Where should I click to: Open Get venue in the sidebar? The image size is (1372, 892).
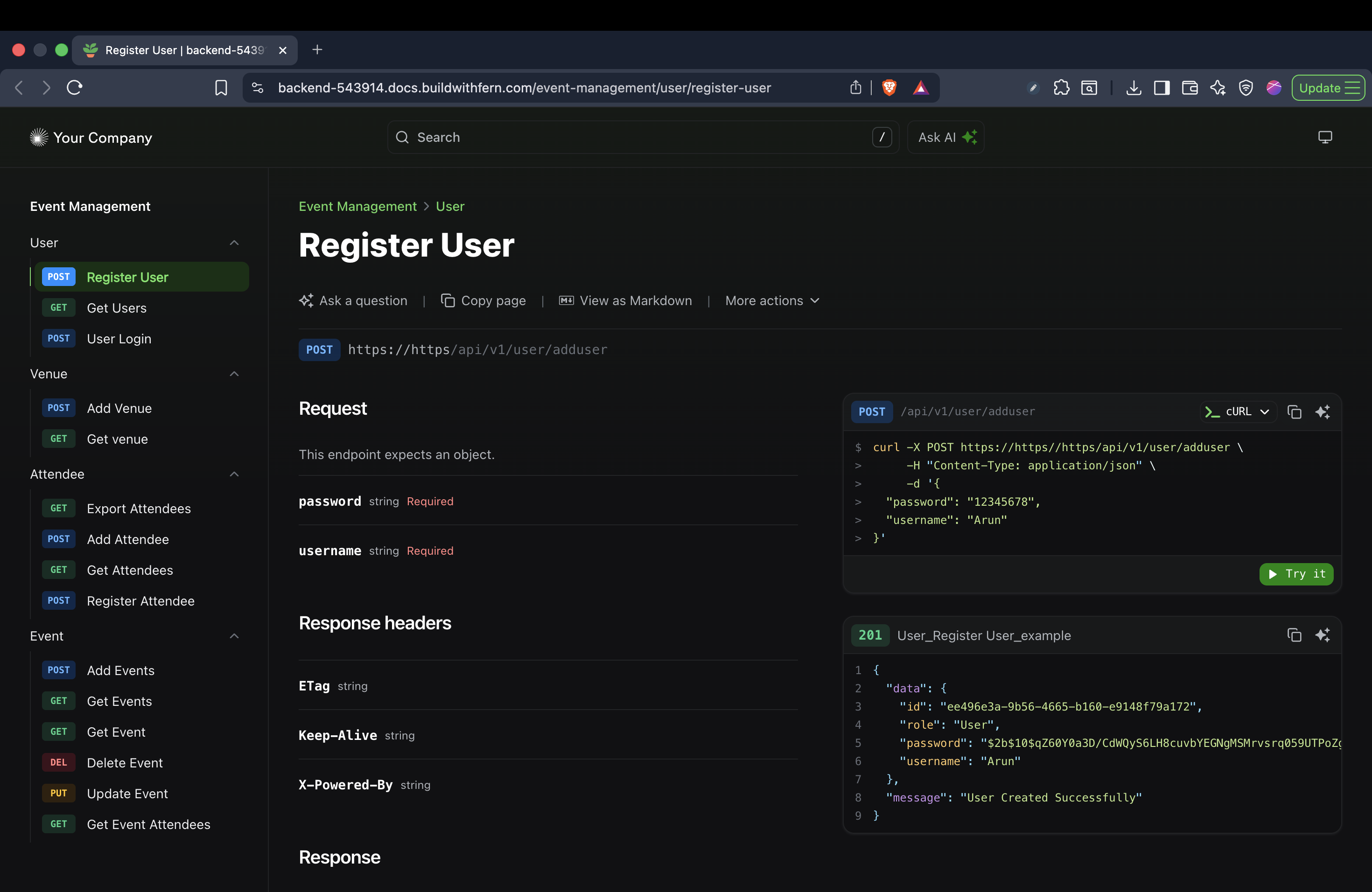(x=141, y=439)
